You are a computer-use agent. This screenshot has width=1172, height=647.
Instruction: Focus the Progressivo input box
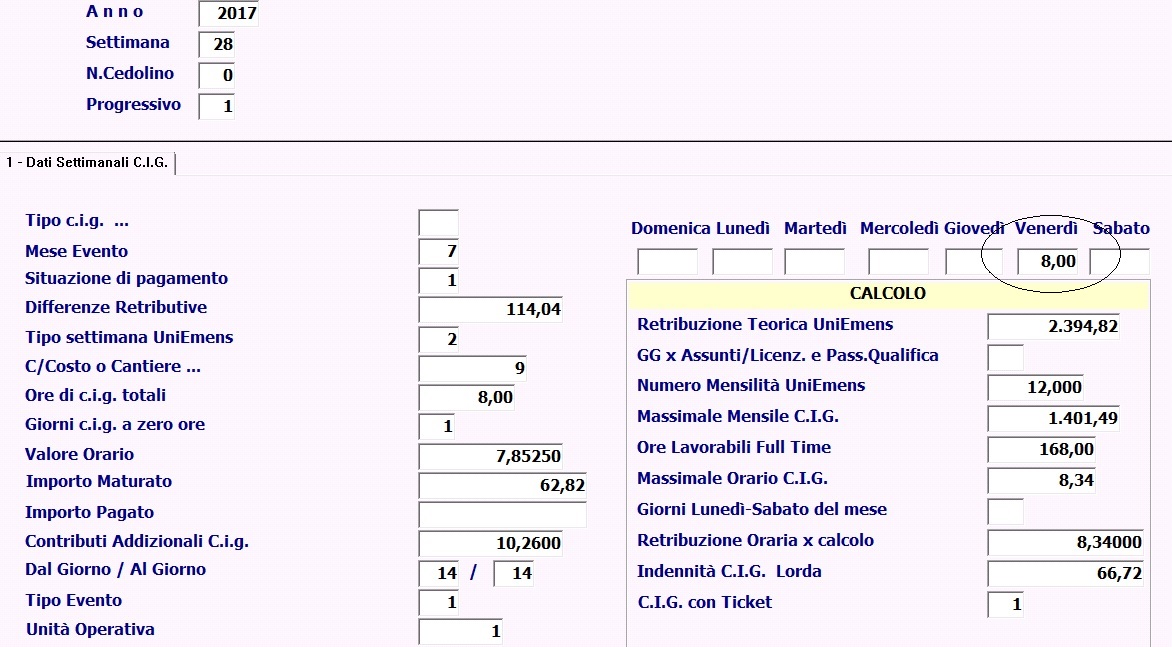(x=216, y=107)
